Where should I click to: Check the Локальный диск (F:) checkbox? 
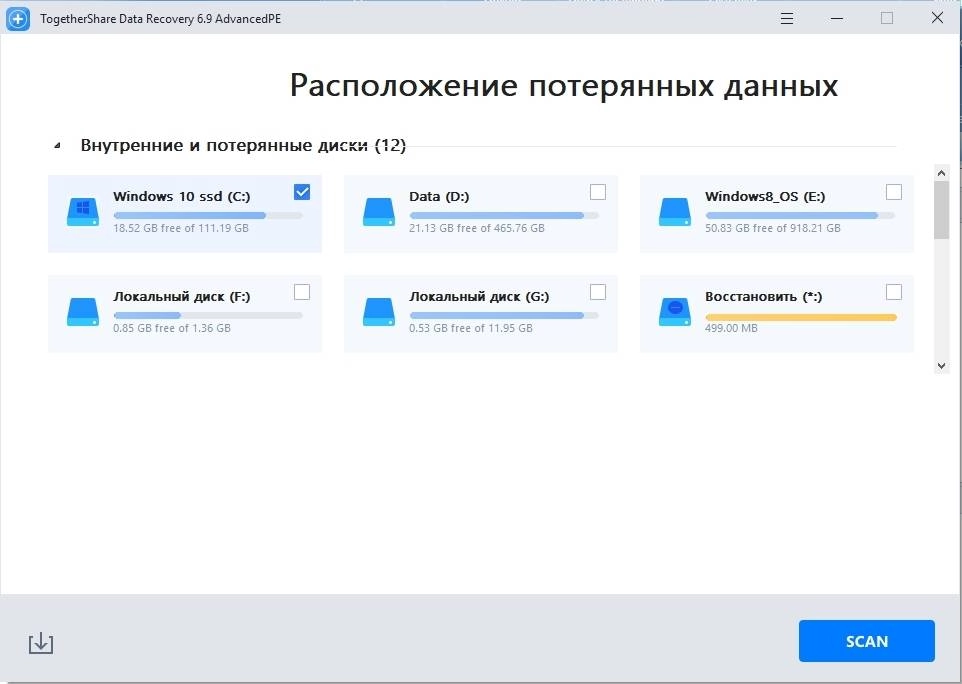click(x=302, y=292)
